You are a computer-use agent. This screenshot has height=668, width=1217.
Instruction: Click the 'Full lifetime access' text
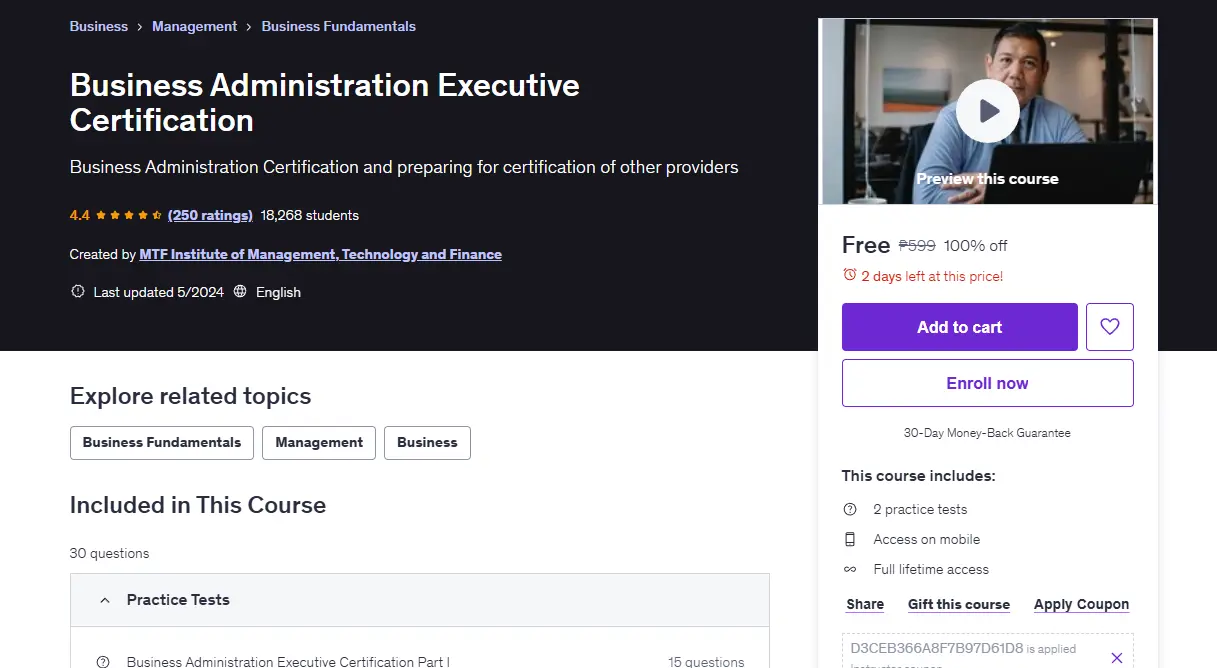[931, 569]
